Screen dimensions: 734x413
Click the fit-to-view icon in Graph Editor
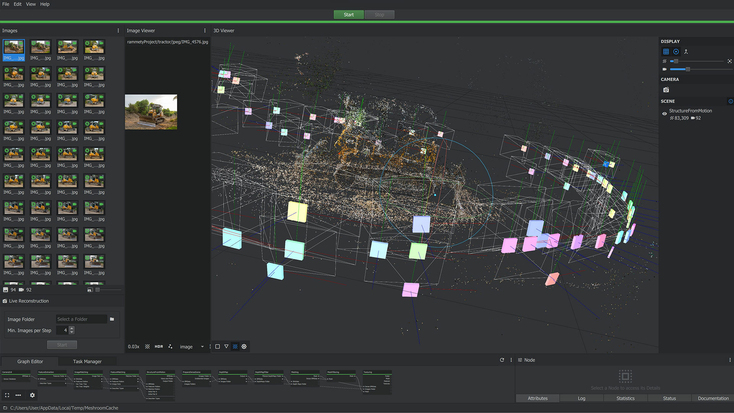tap(7, 395)
